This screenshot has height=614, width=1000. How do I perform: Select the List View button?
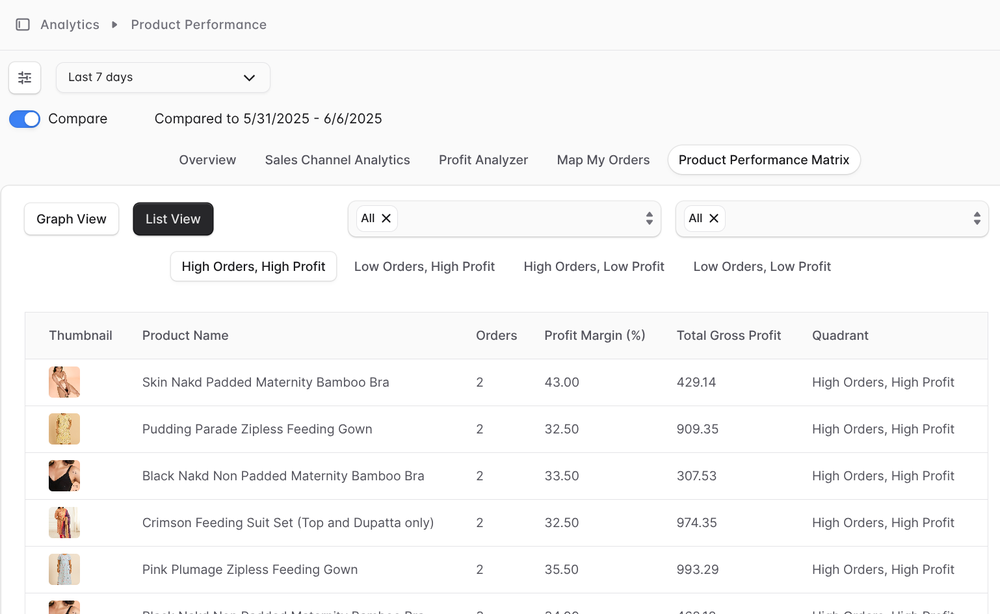(173, 219)
